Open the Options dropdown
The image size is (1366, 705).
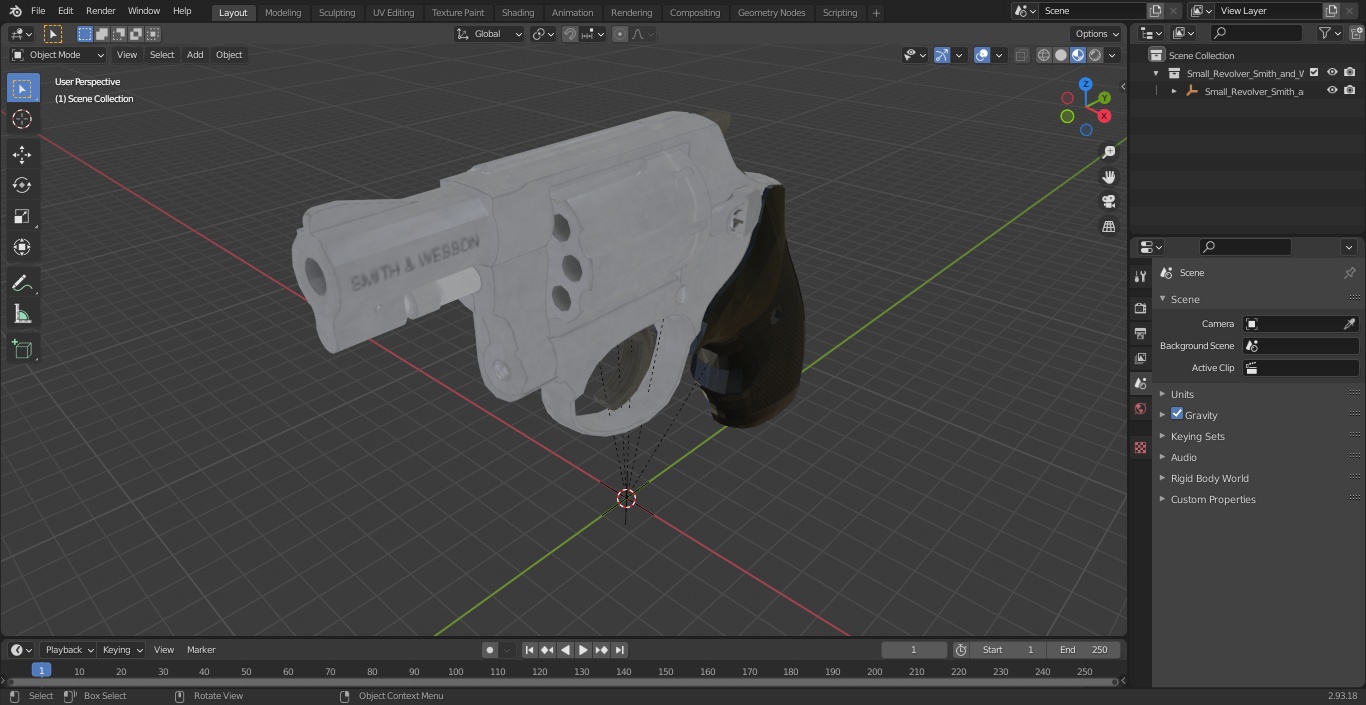(1097, 34)
